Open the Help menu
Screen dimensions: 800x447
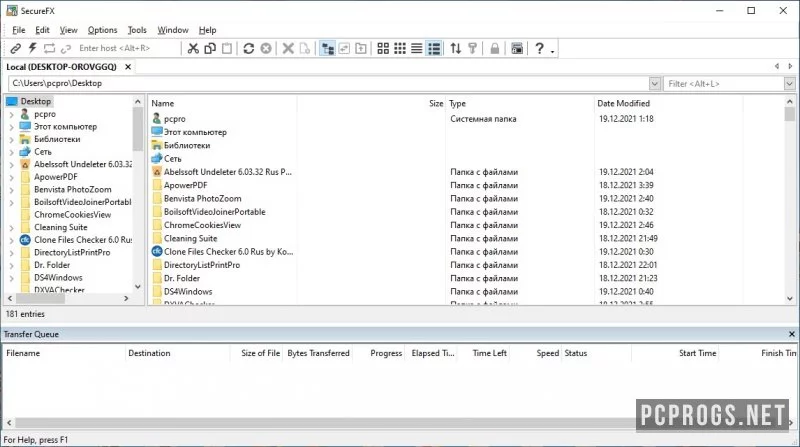pyautogui.click(x=207, y=30)
